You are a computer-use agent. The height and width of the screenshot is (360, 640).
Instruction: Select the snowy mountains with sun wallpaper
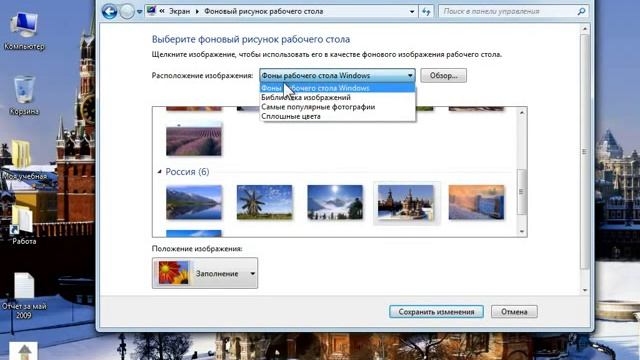pos(335,202)
